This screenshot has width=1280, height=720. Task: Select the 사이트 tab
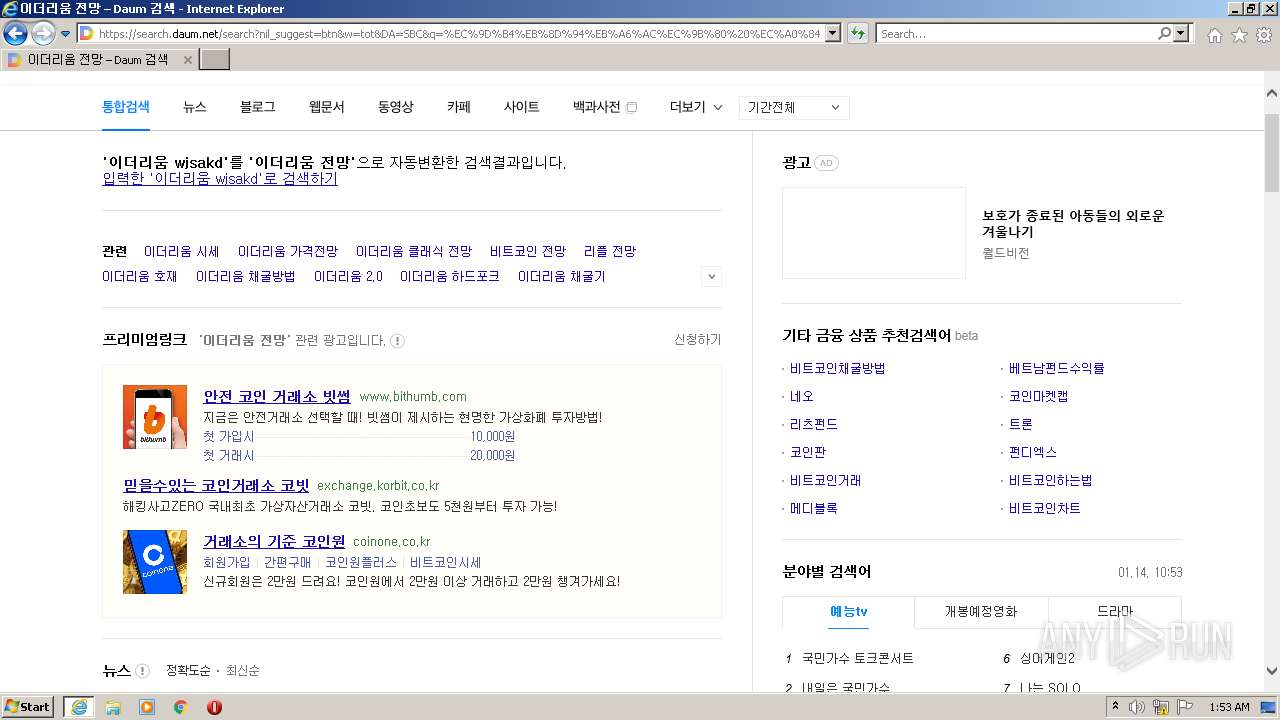click(x=521, y=107)
